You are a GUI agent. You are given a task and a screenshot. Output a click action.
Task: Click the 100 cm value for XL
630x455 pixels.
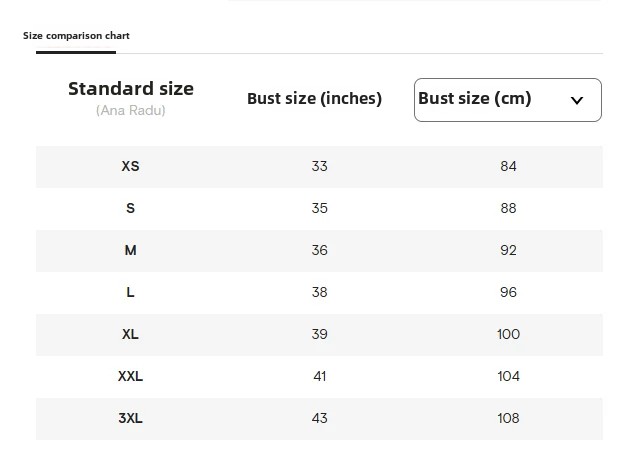508,334
